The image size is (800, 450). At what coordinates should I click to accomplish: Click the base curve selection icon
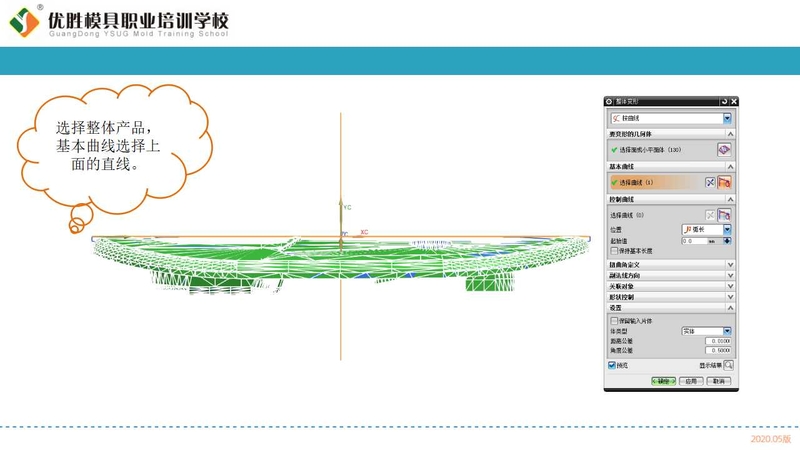(x=725, y=182)
